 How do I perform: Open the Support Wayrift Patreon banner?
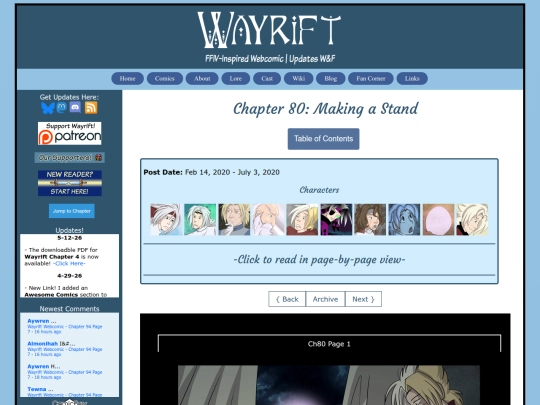click(70, 133)
